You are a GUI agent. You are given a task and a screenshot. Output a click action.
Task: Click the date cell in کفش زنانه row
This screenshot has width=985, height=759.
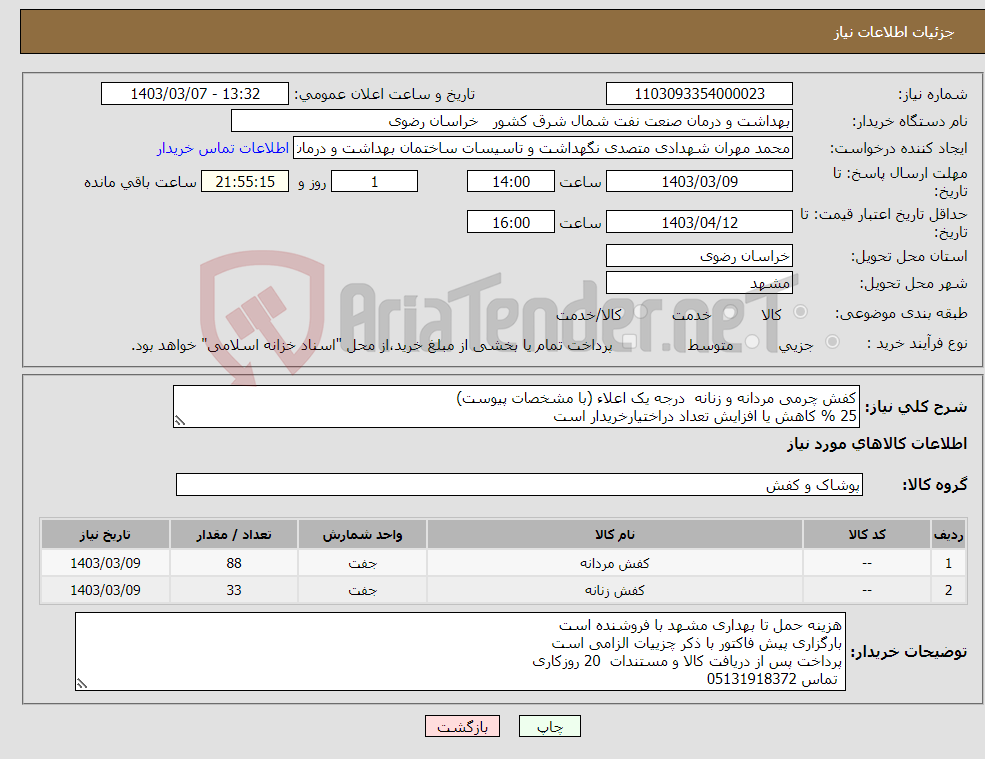[106, 590]
